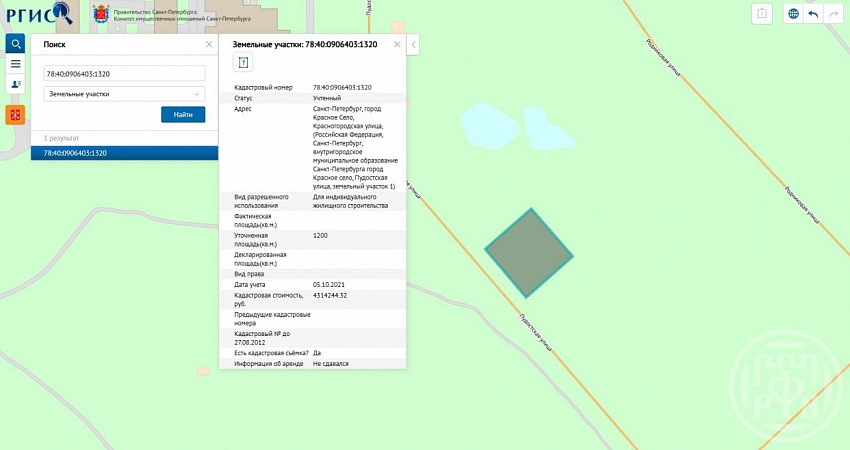Image resolution: width=850 pixels, height=450 pixels.
Task: Close the Земельные участки details panel
Action: 397,44
